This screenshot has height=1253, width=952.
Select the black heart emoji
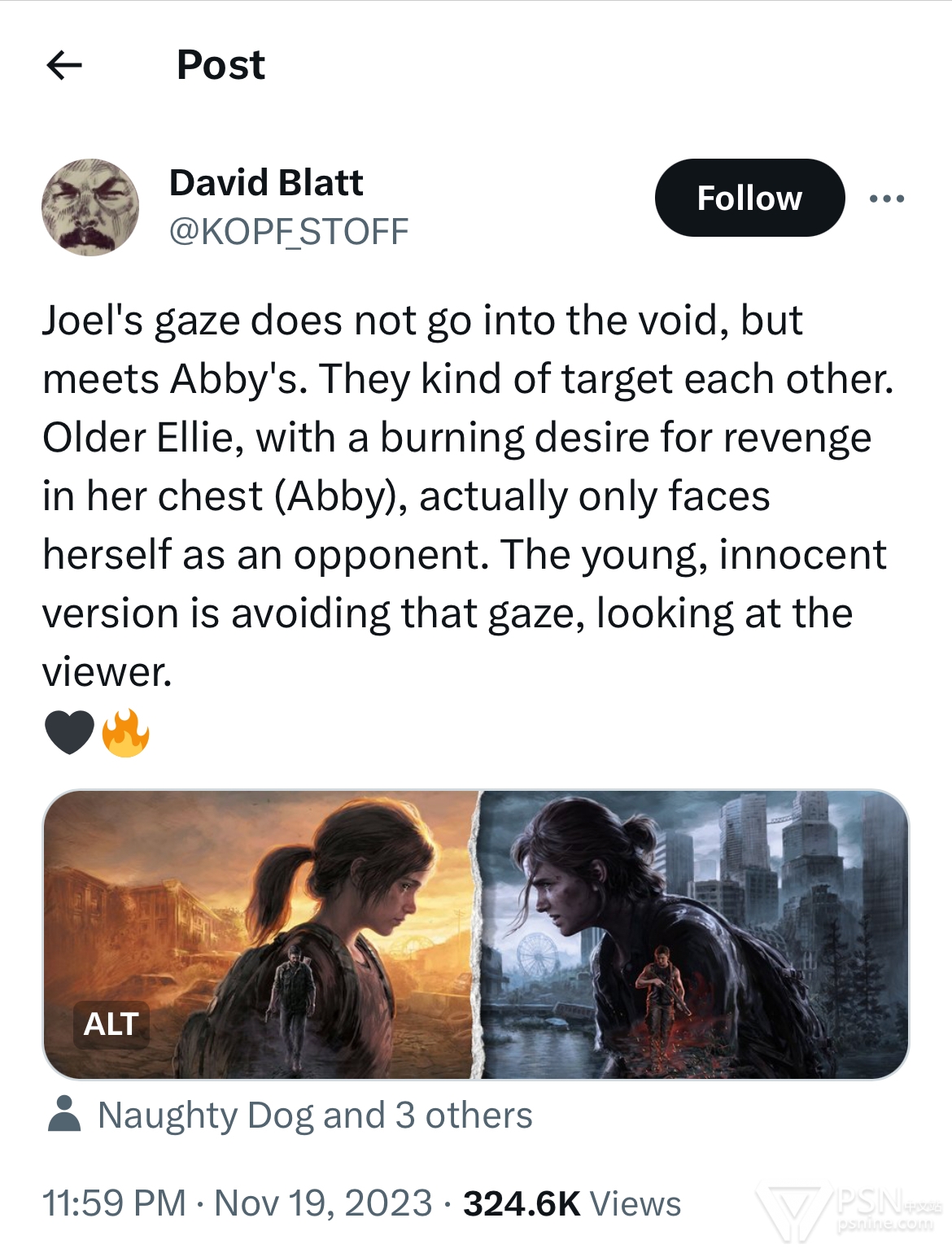coord(70,732)
